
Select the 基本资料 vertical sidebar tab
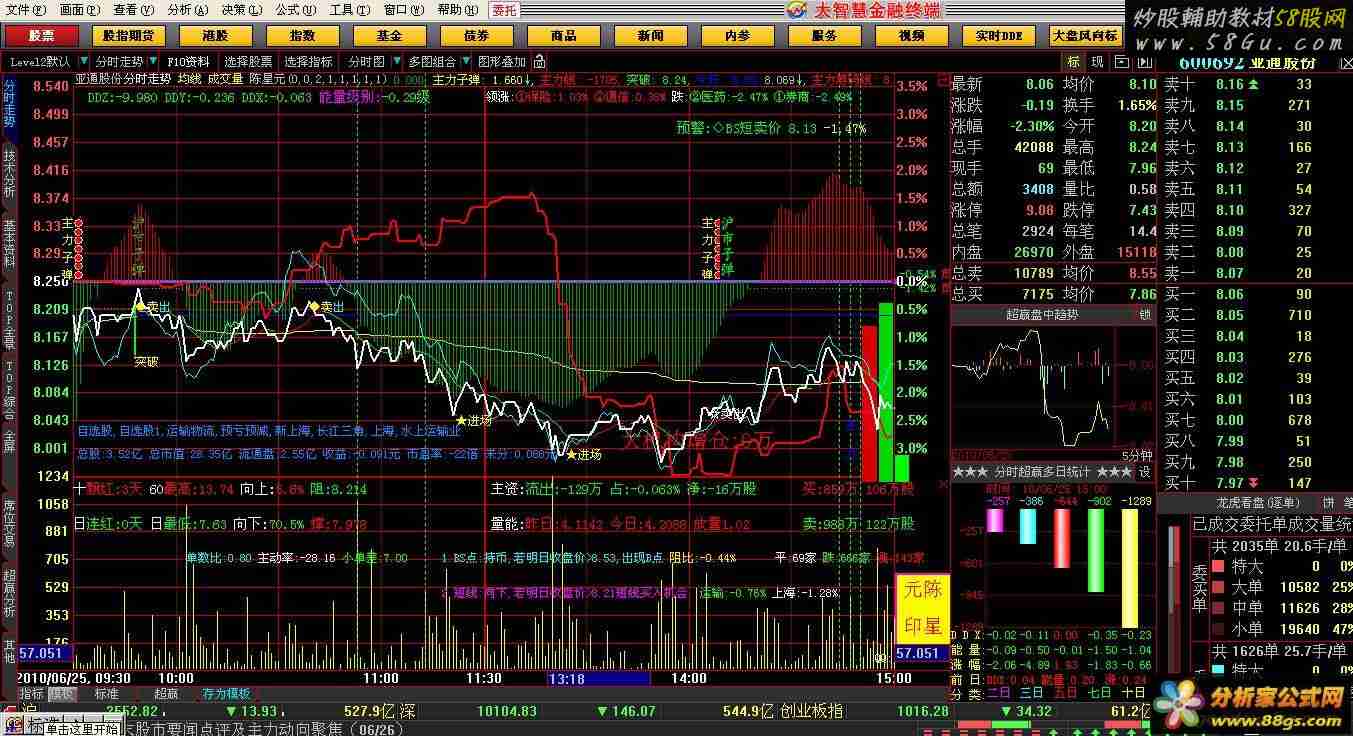coord(9,245)
